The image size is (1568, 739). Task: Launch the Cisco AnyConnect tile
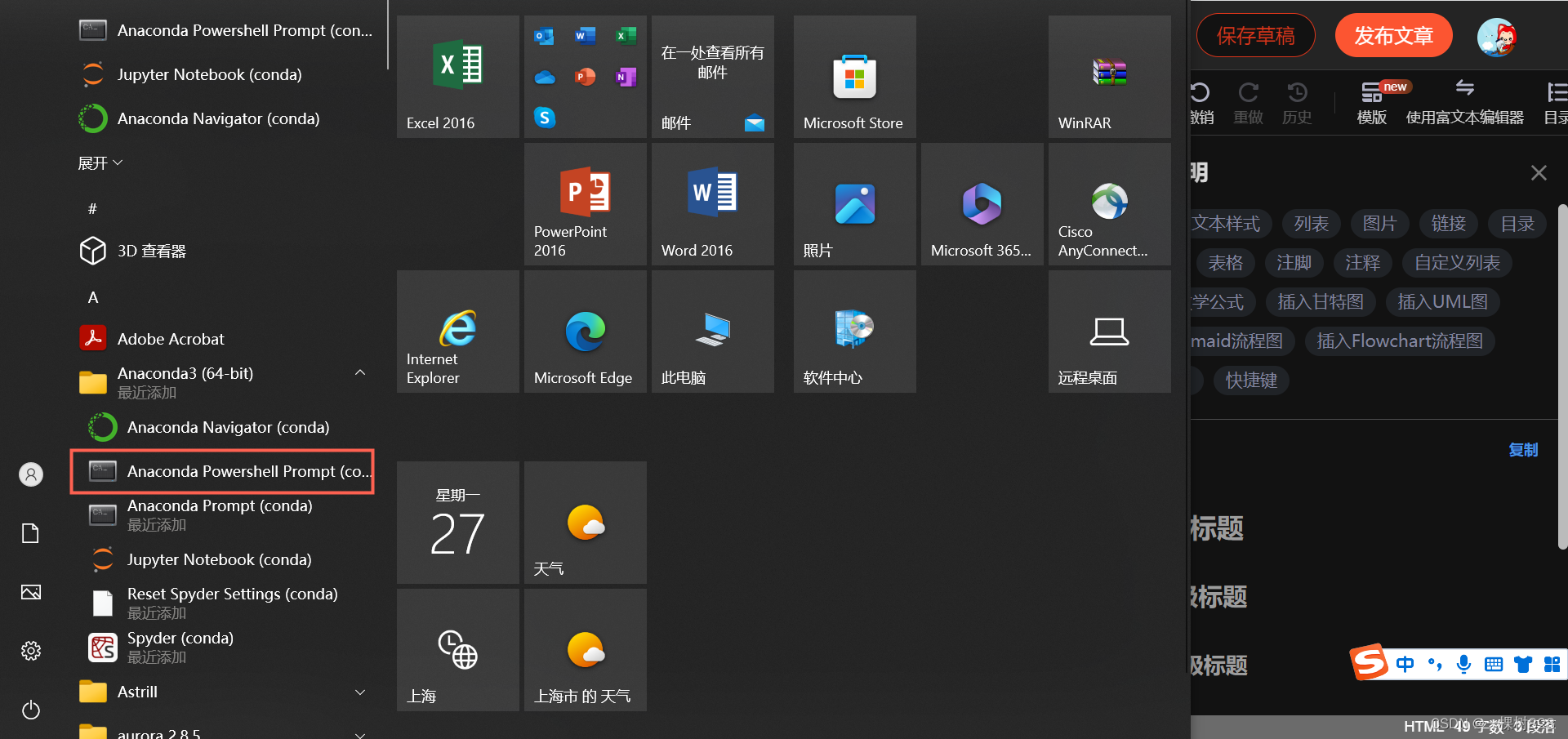pos(1110,204)
